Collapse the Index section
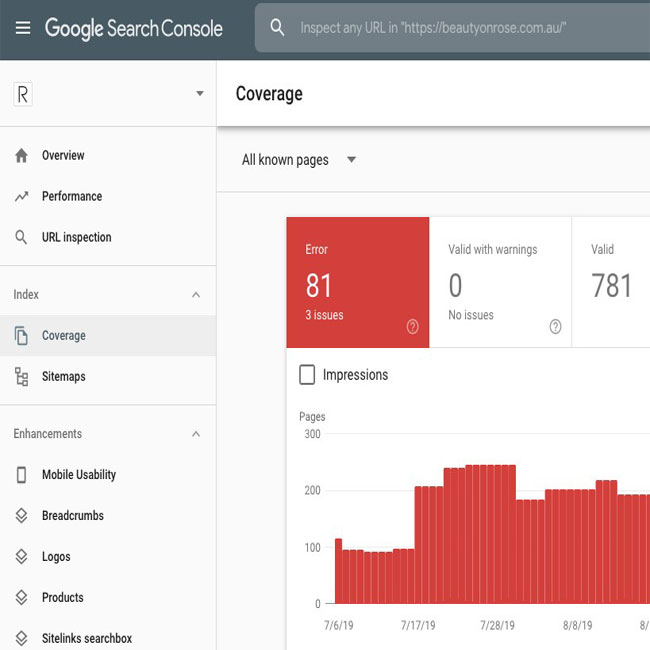This screenshot has height=650, width=650. 196,295
